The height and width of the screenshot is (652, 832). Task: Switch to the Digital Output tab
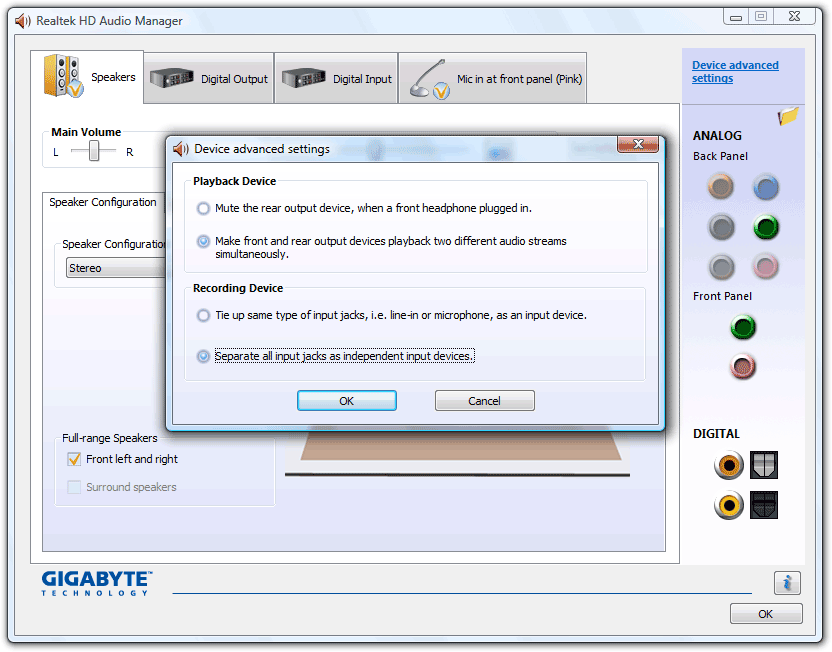[x=209, y=79]
